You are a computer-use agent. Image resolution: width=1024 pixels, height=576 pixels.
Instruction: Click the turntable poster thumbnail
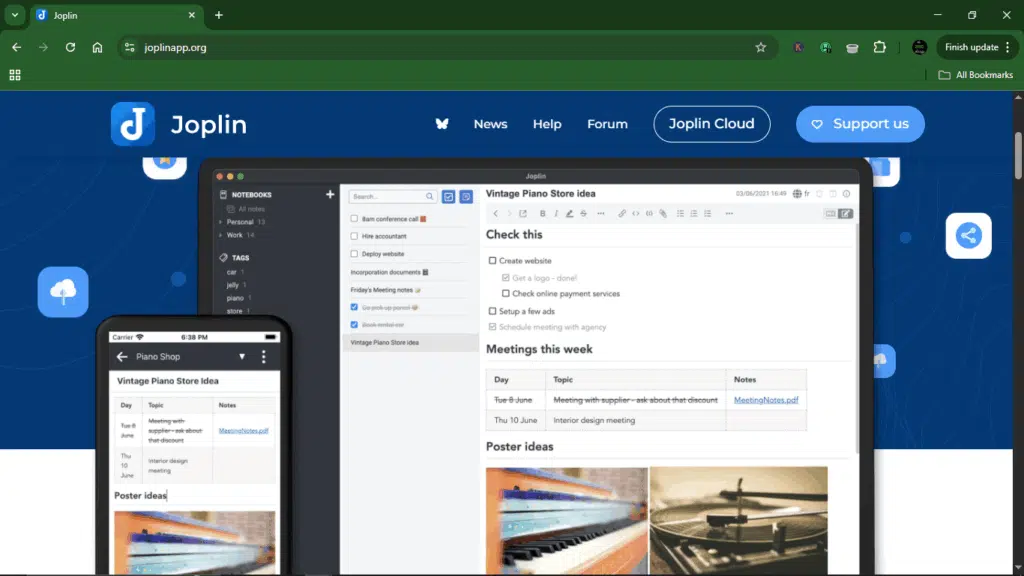click(739, 520)
